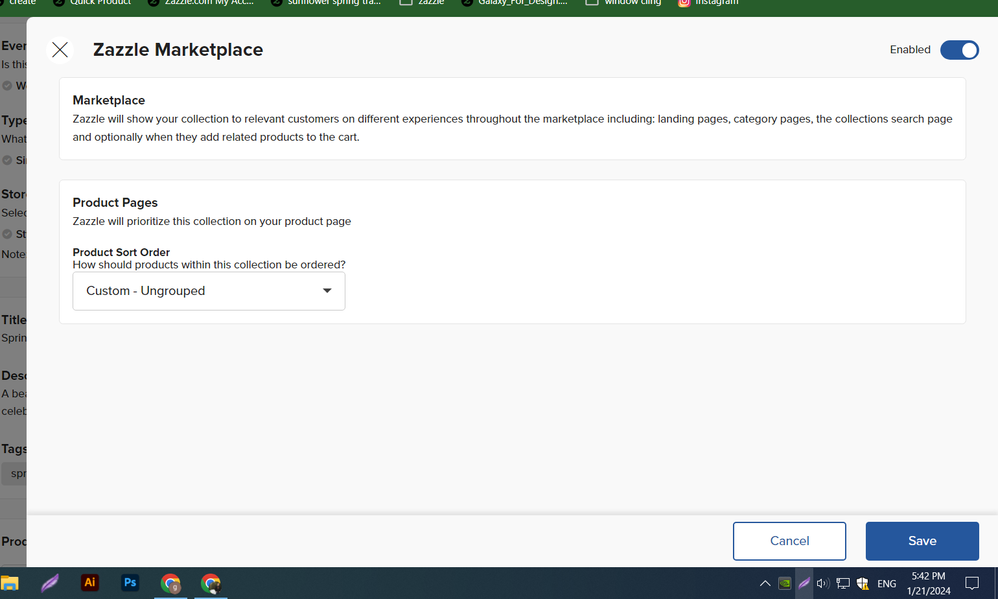
Task: Switch to first Chrome window in taskbar
Action: click(x=170, y=583)
